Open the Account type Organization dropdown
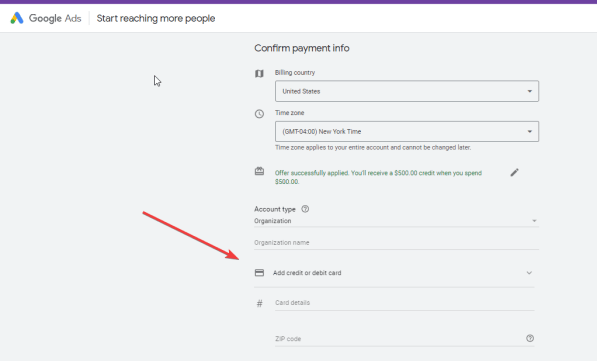597x361 pixels. tap(396, 221)
